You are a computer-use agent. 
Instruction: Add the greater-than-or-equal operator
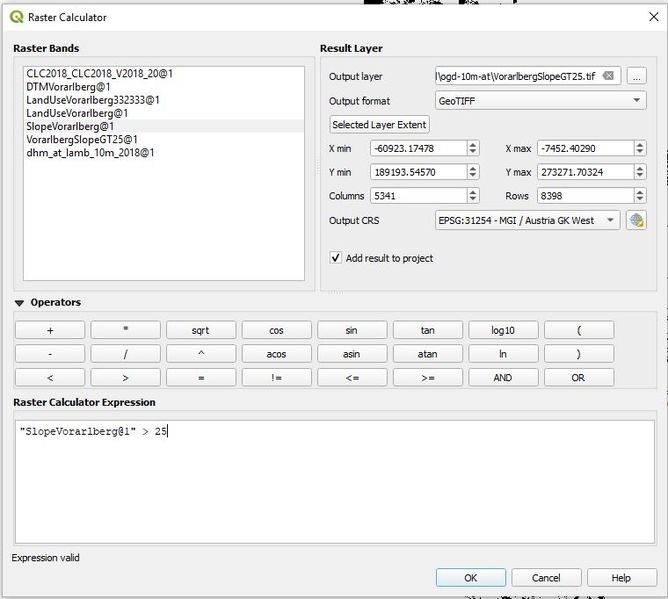click(427, 378)
